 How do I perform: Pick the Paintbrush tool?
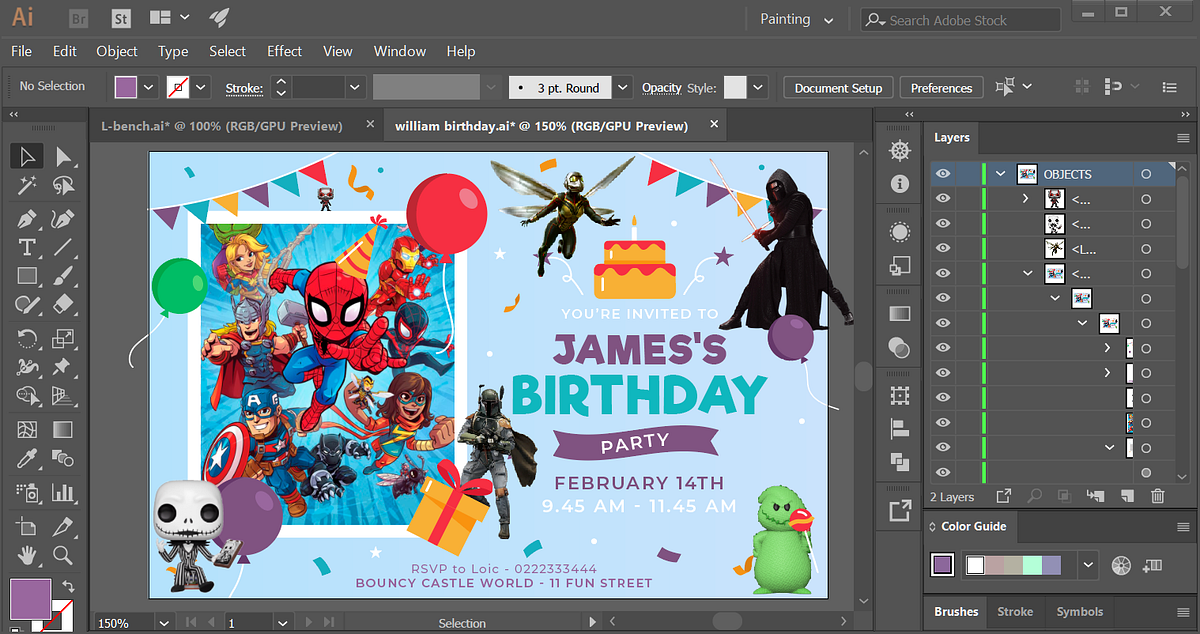point(63,276)
